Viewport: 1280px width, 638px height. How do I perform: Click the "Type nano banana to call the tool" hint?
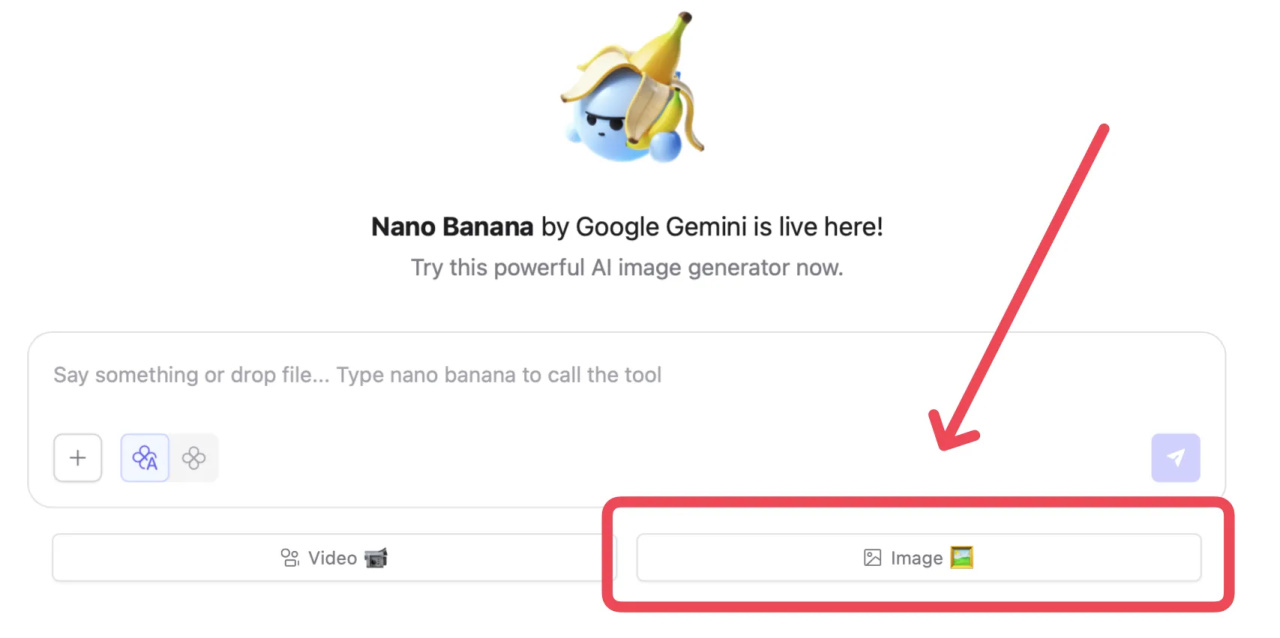[x=498, y=376]
